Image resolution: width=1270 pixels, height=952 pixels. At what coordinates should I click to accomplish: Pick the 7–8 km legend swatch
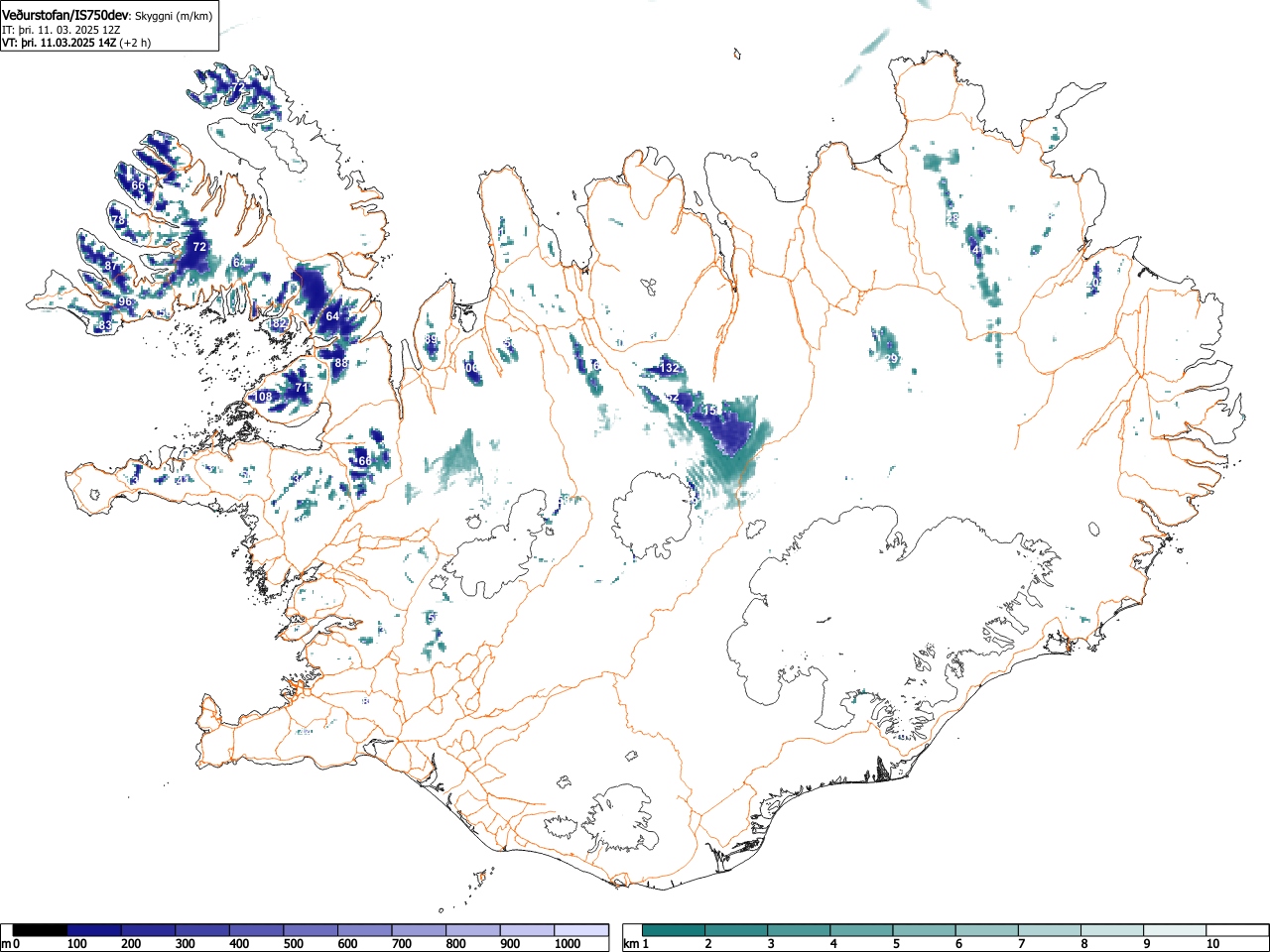[x=1052, y=930]
